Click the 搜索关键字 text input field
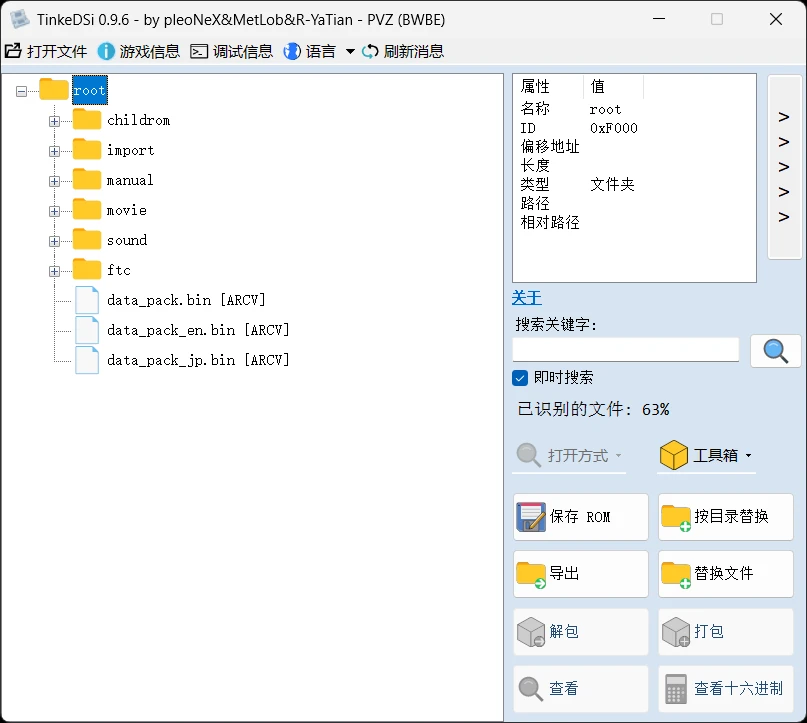 pos(625,350)
